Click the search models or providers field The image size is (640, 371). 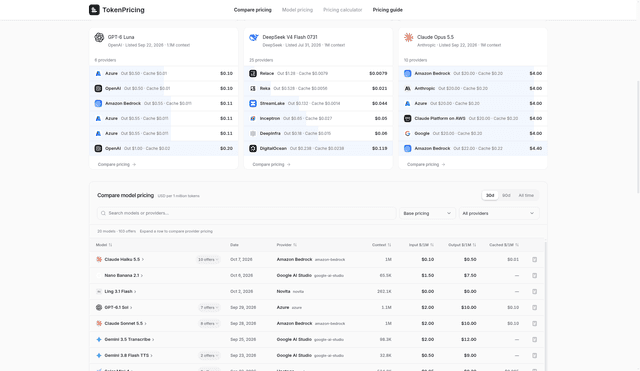pos(247,213)
